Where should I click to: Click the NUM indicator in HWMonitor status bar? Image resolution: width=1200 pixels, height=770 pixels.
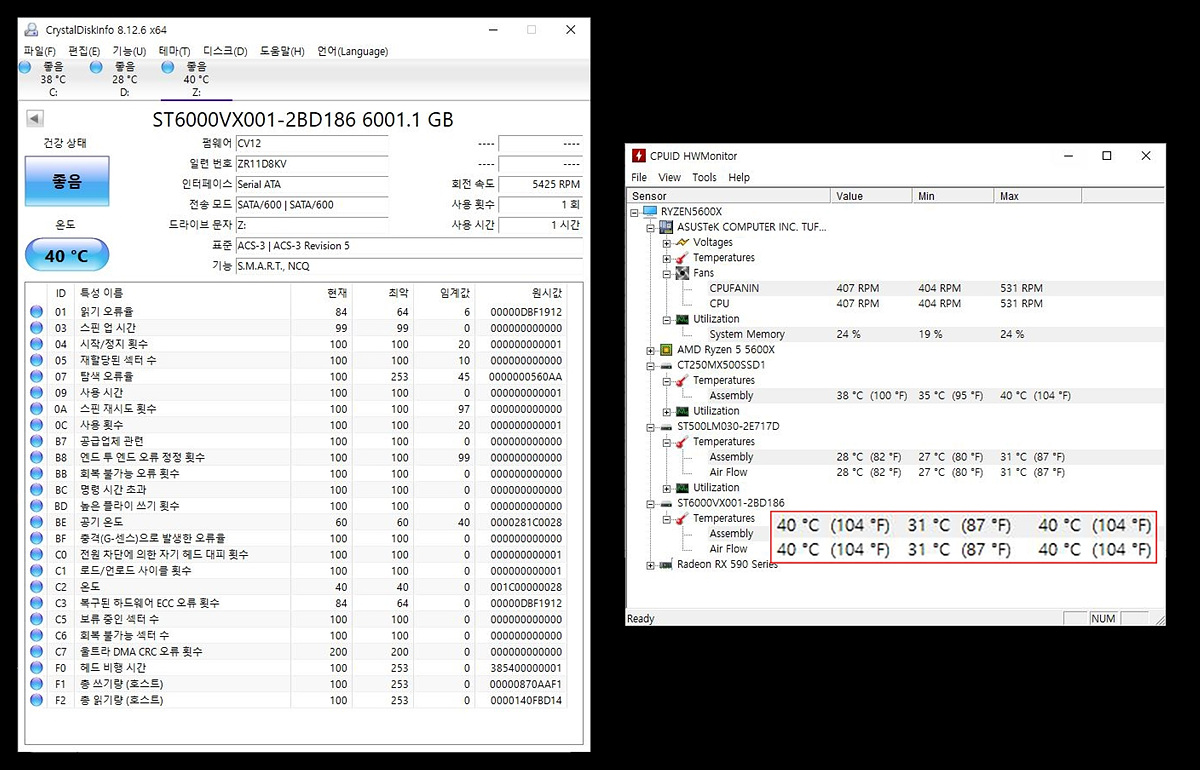(1103, 619)
